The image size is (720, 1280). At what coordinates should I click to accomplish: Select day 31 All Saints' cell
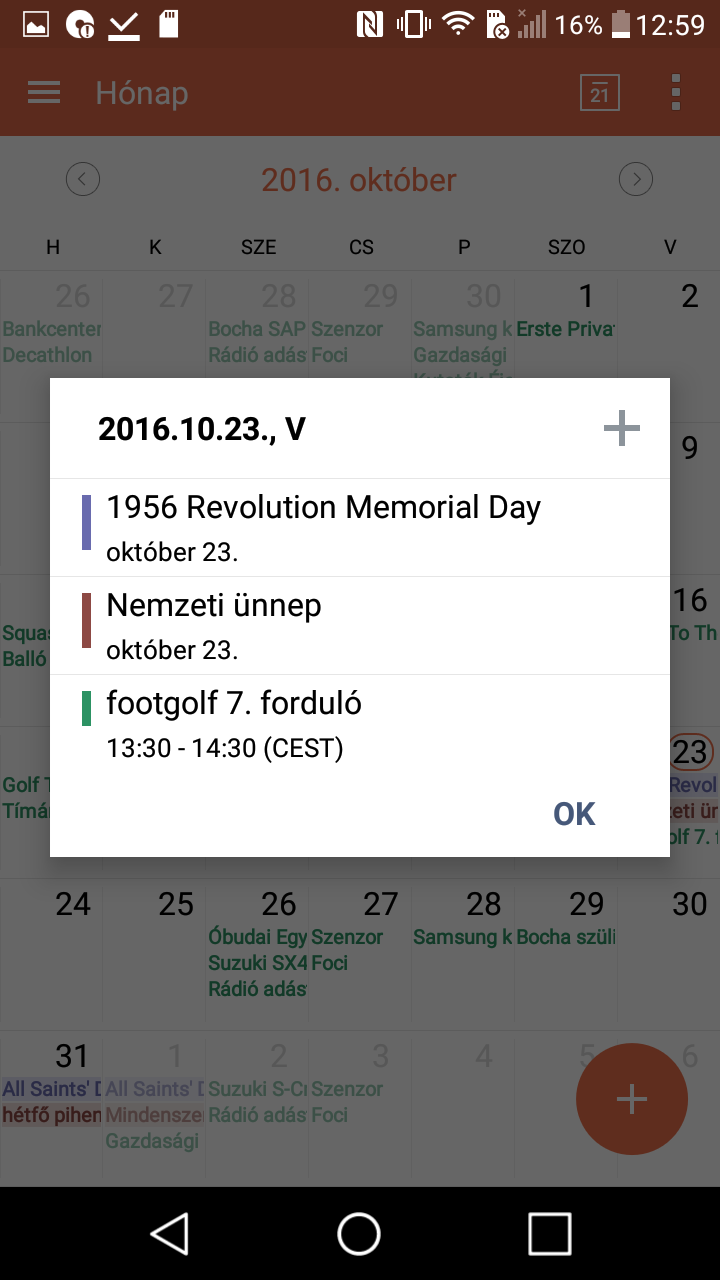tap(52, 1107)
